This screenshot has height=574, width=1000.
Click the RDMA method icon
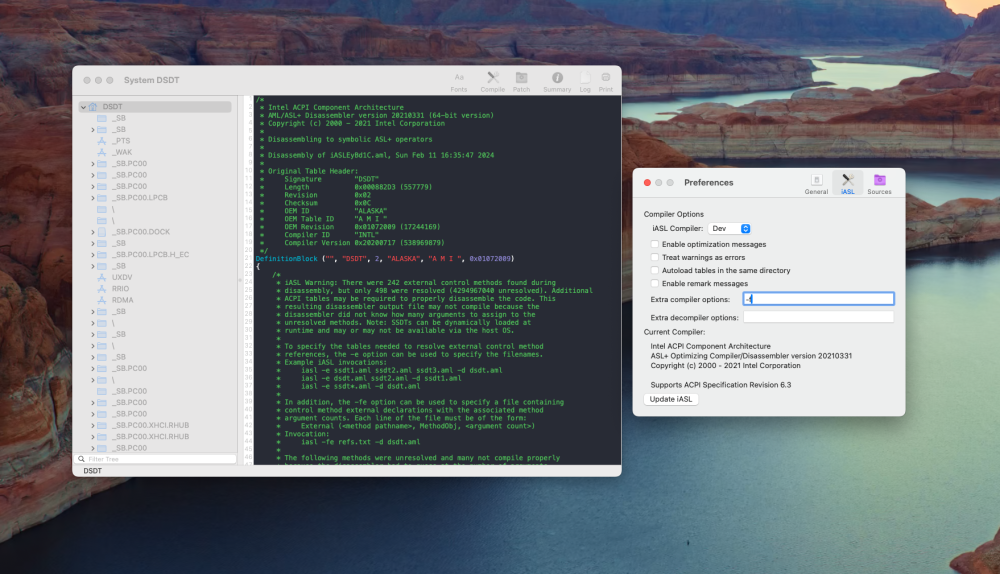(101, 300)
